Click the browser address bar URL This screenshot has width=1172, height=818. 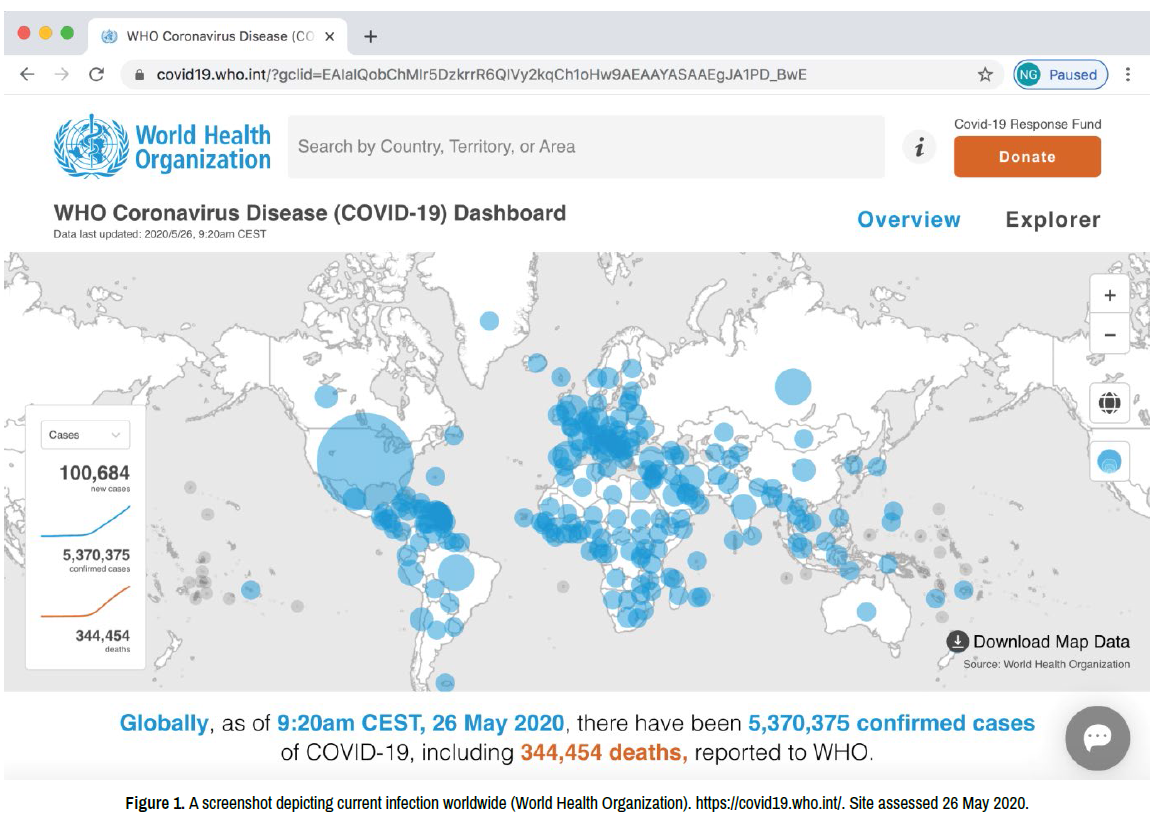[481, 75]
